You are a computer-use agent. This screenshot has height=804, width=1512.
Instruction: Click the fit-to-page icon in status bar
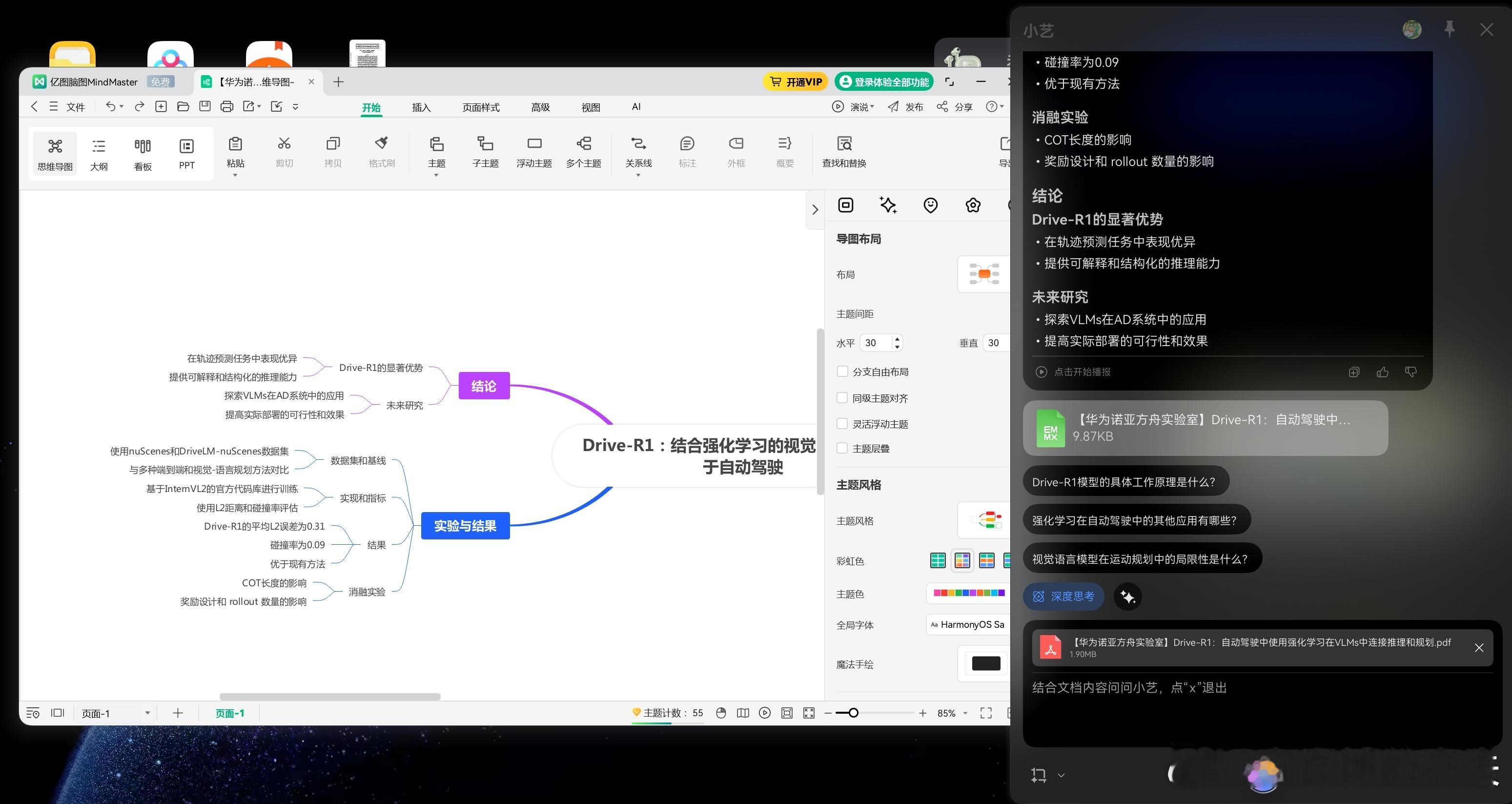[x=787, y=713]
